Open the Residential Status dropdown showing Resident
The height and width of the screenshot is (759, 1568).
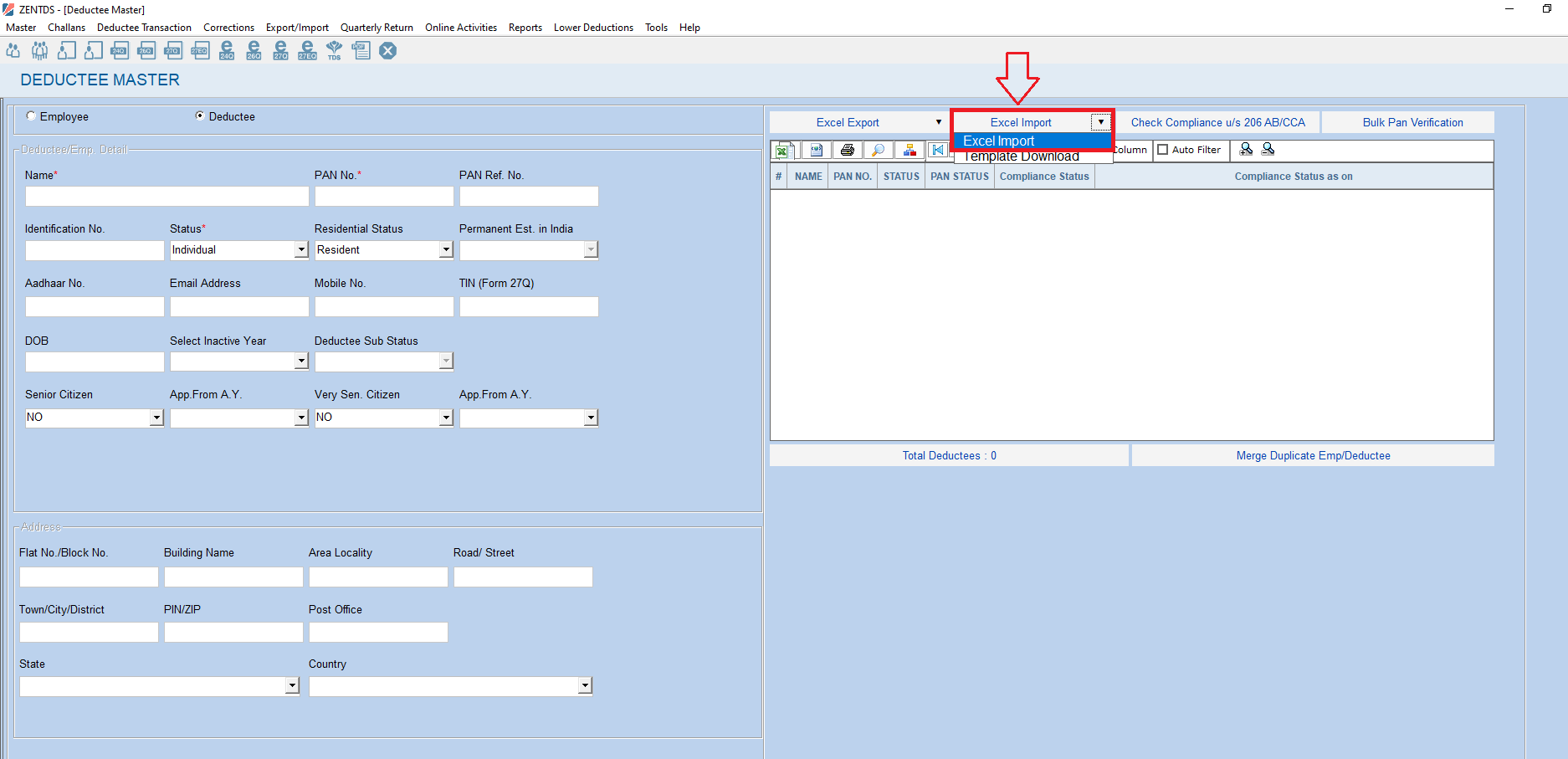point(446,249)
